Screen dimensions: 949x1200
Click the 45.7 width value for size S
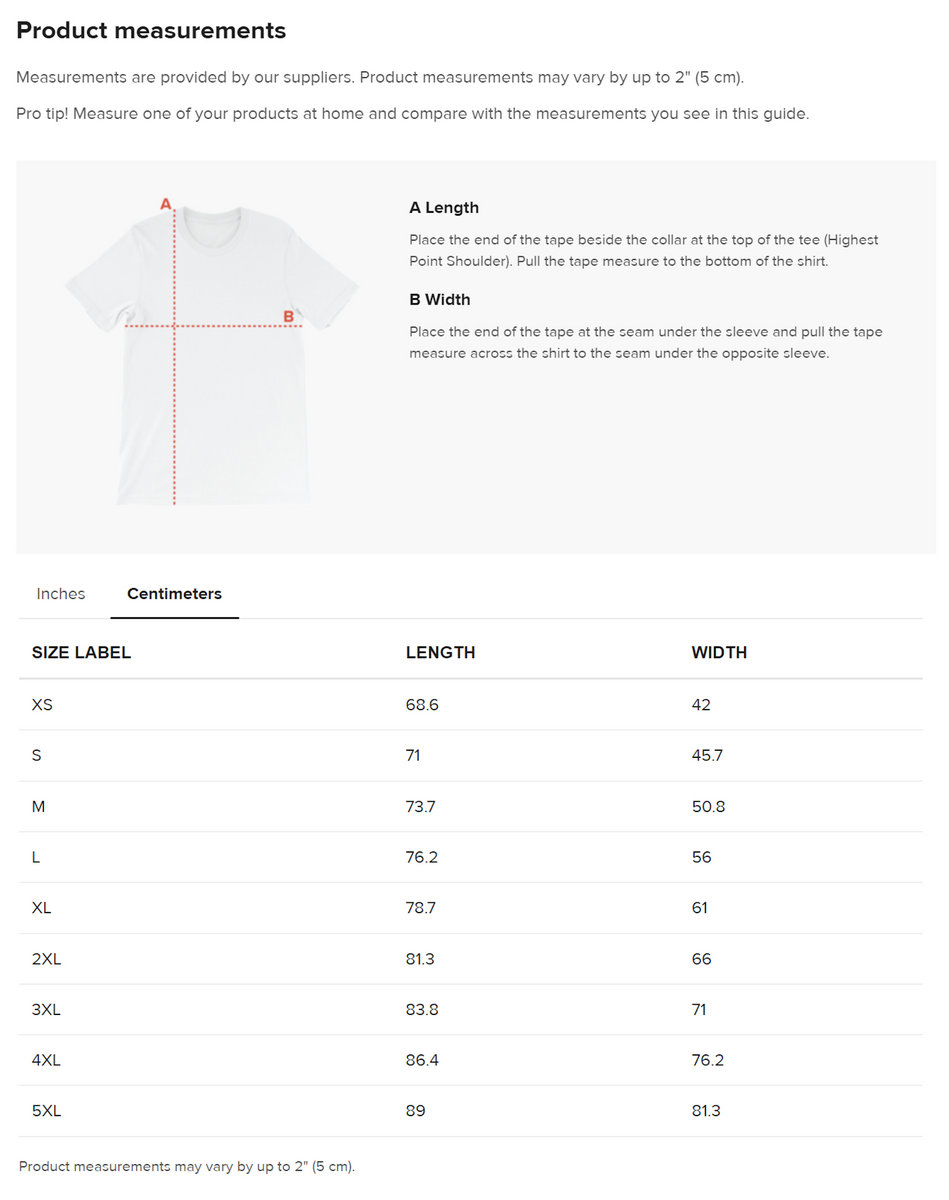coord(707,756)
